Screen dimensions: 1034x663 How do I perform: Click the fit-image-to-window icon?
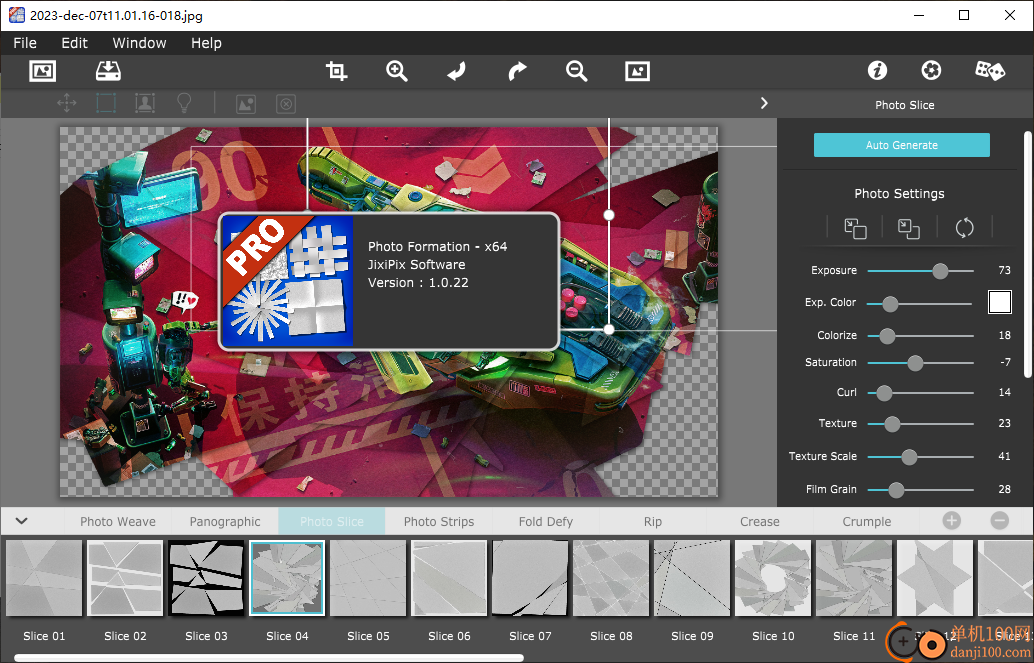637,71
